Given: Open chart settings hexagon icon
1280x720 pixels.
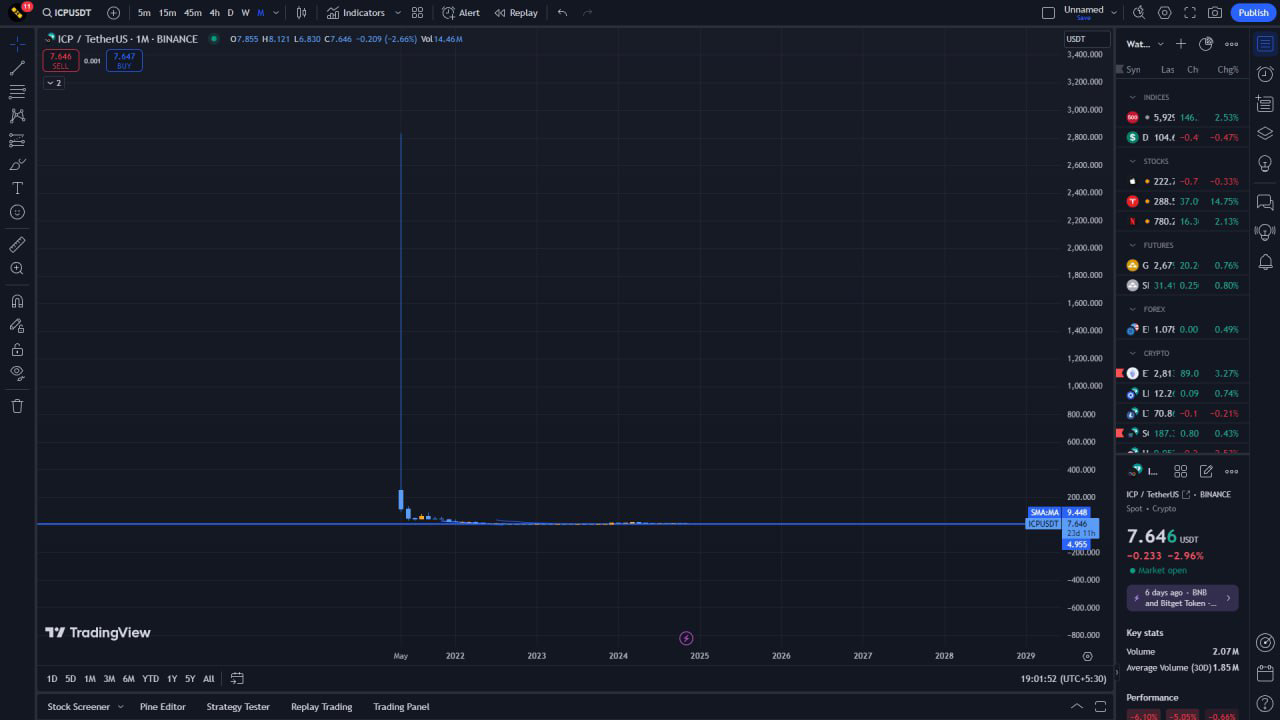Looking at the screenshot, I should click(x=1165, y=13).
